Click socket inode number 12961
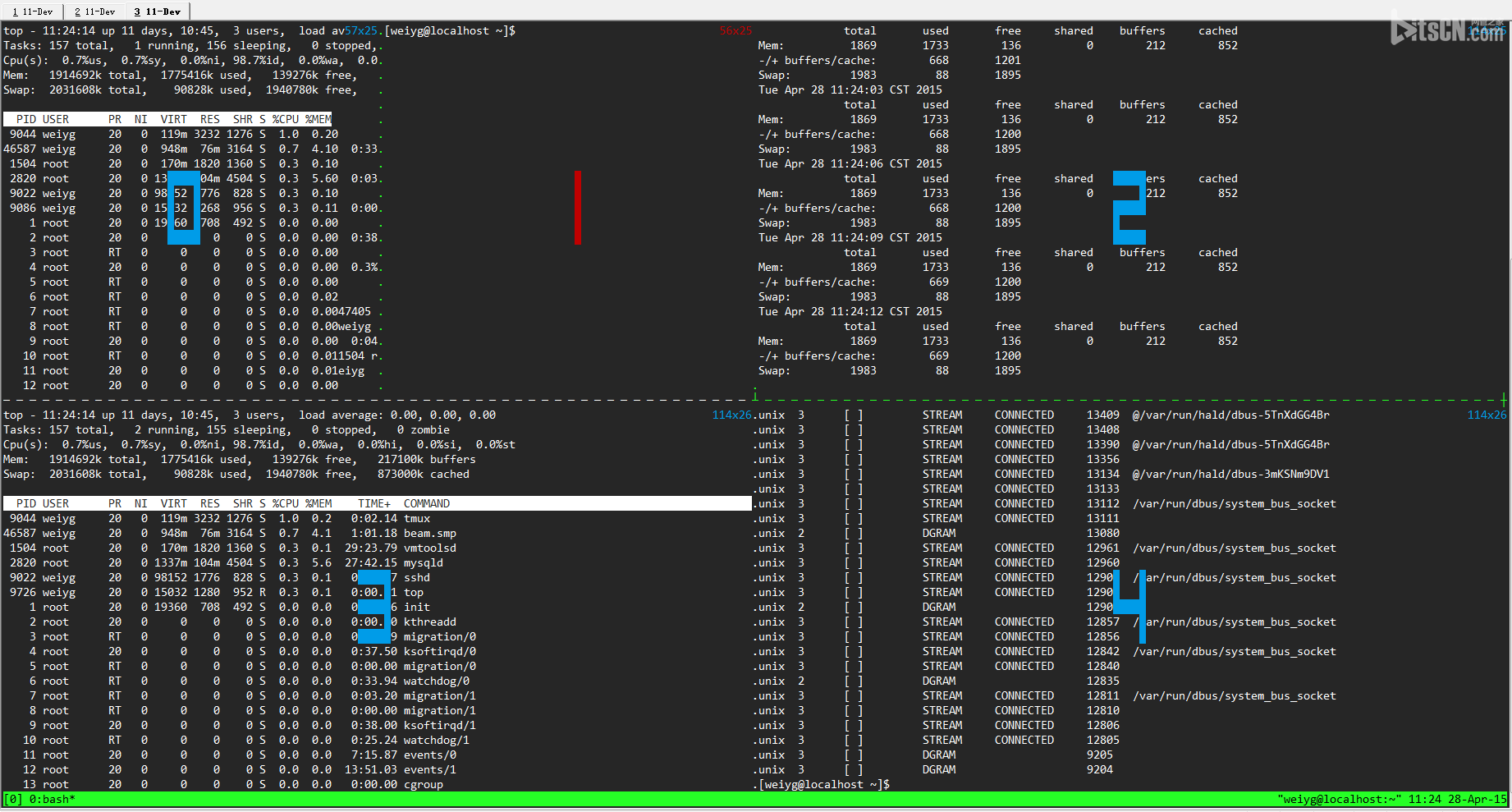1512x812 pixels. pos(1103,548)
